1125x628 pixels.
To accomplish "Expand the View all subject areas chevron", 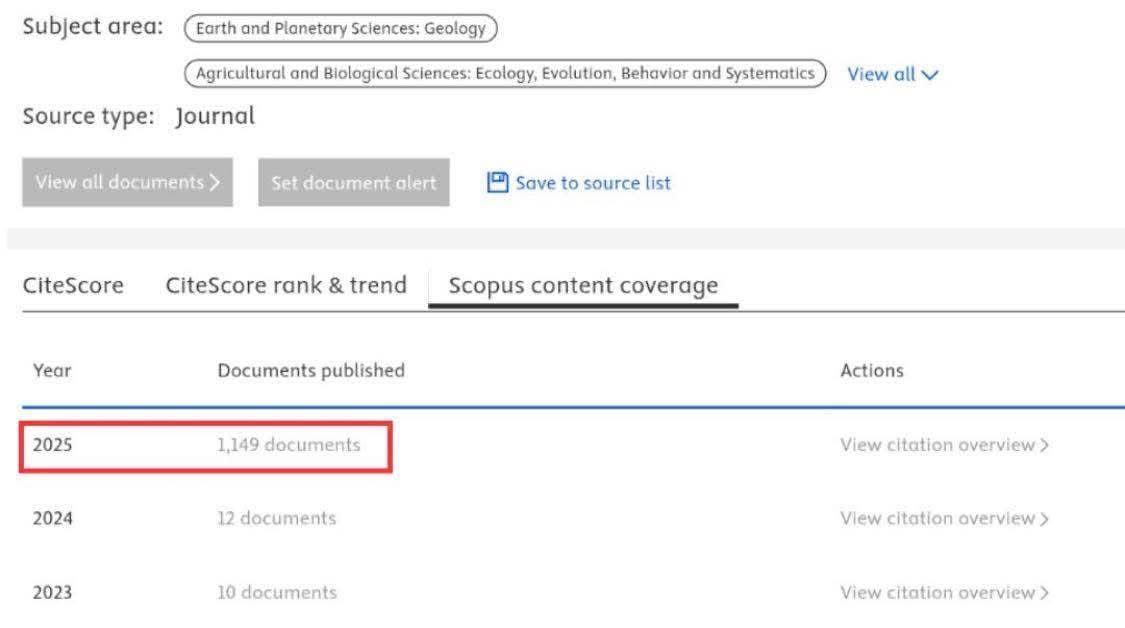I will (932, 75).
